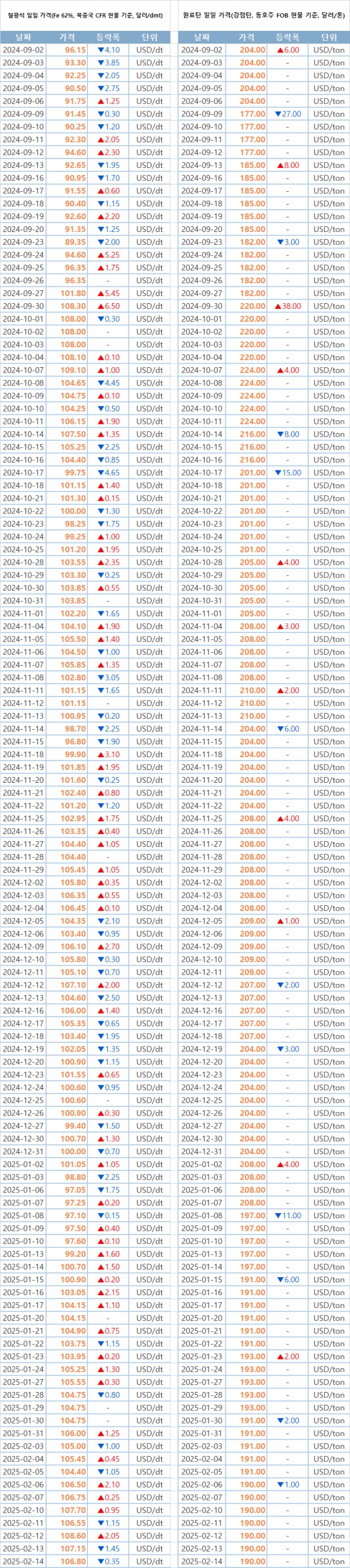Click the ▲5.45 iron ore change indicator
Viewport: 350px width, 1568px height.
coord(108,293)
